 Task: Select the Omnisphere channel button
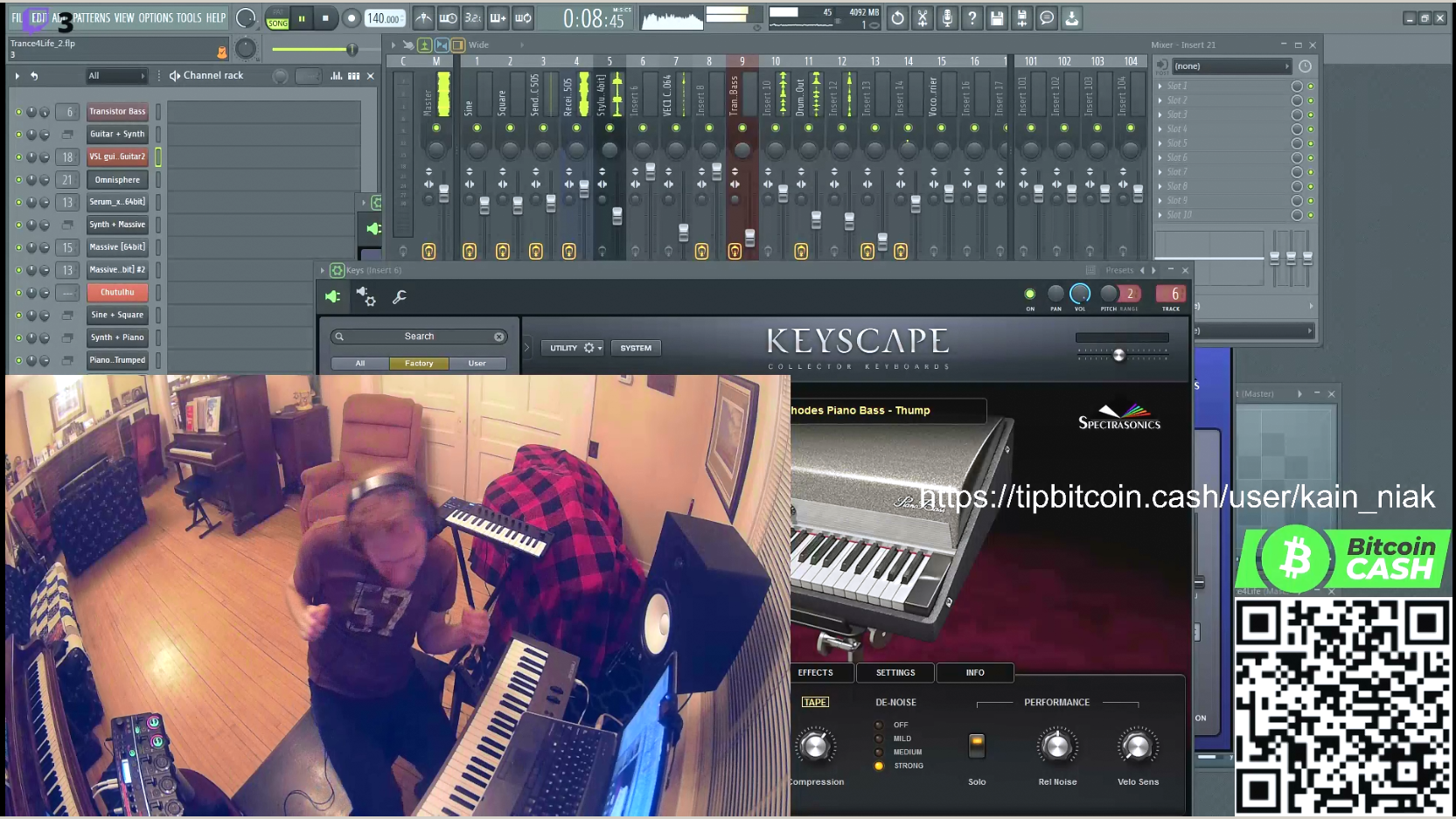click(x=117, y=180)
